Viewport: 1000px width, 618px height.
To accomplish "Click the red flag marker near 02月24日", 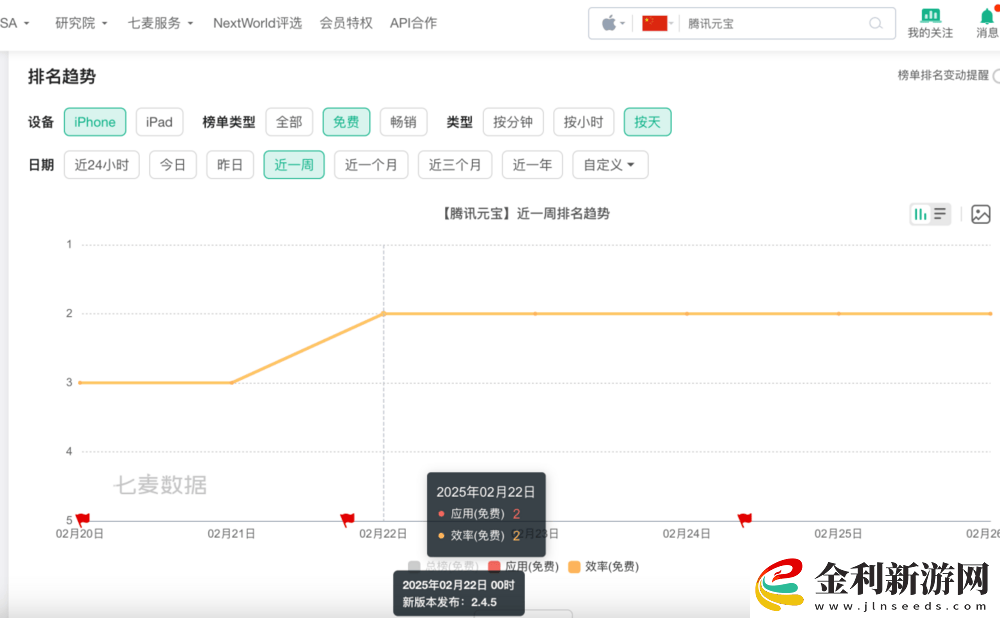I will (x=744, y=520).
